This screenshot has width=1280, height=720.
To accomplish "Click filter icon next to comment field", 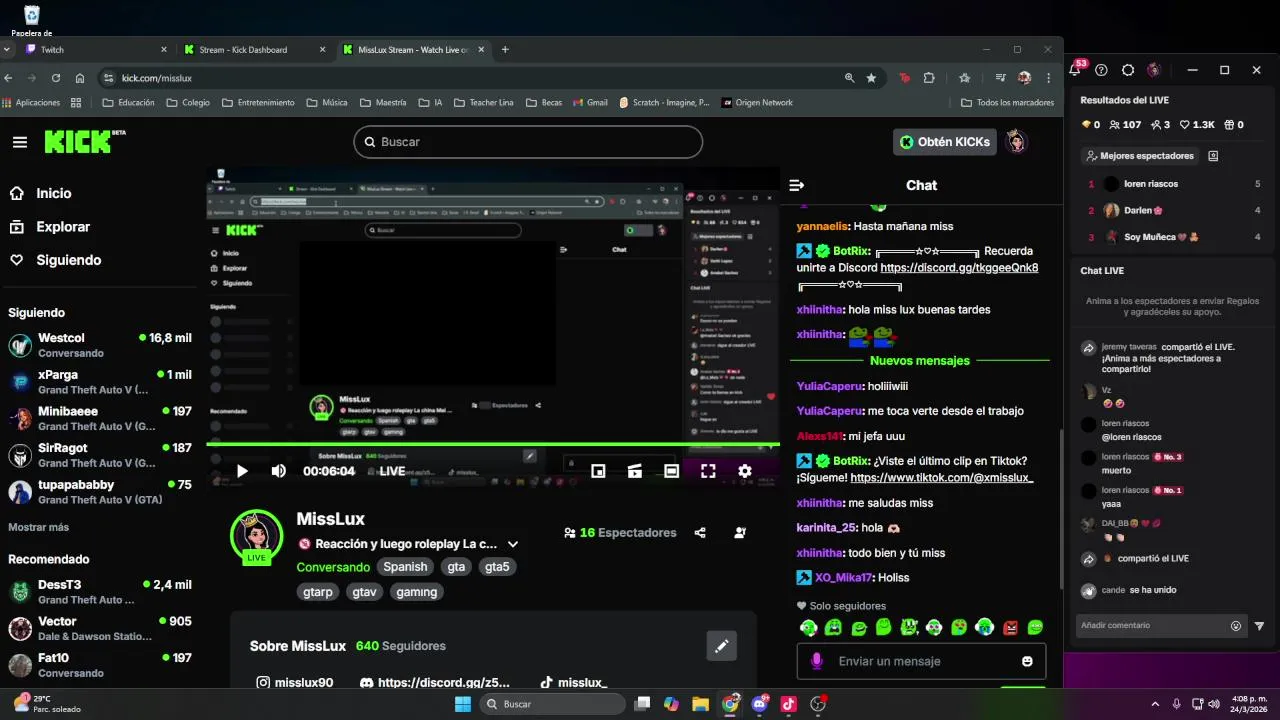I will coord(1259,626).
